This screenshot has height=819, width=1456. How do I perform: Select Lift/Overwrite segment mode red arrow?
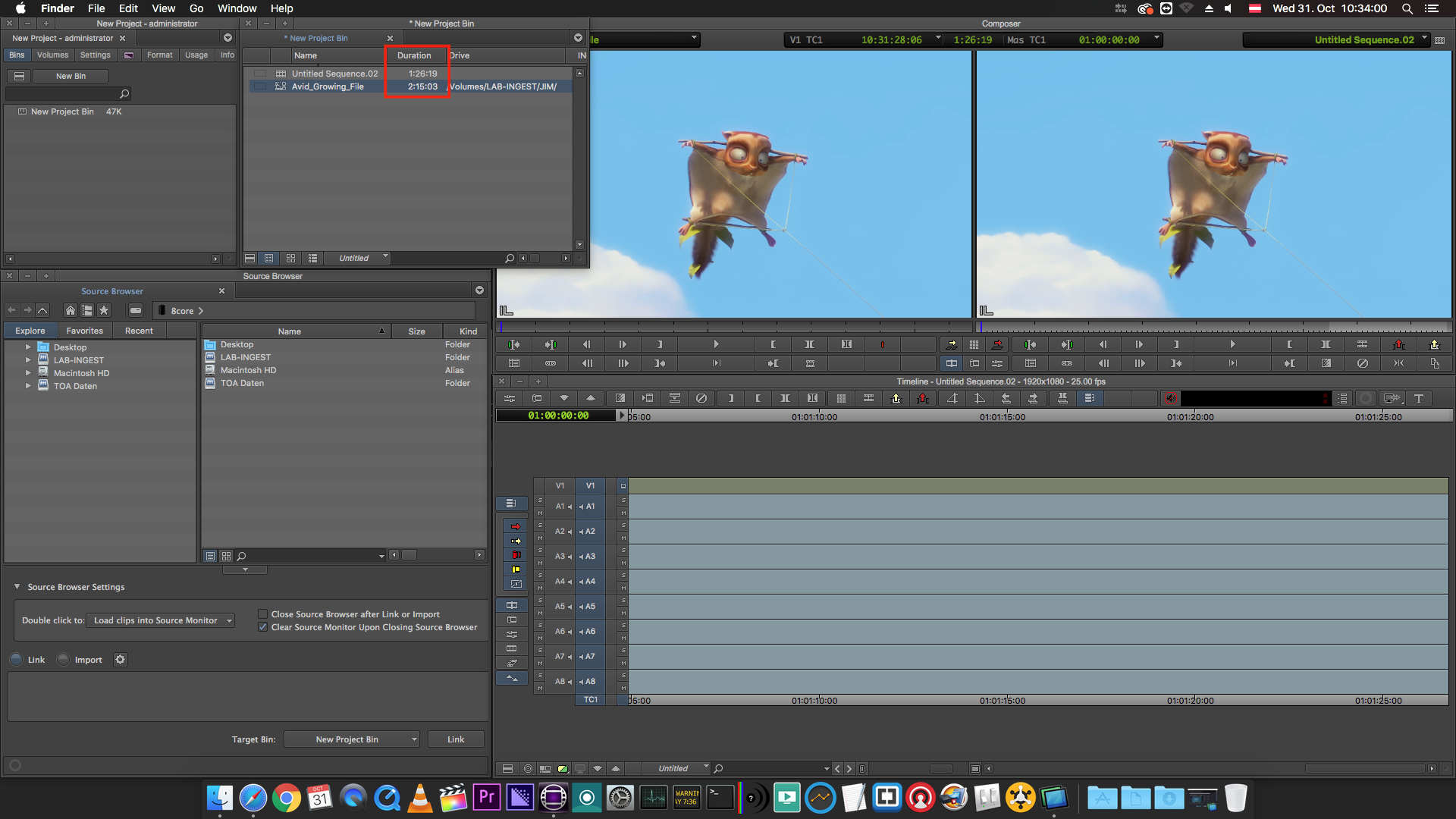pyautogui.click(x=516, y=526)
